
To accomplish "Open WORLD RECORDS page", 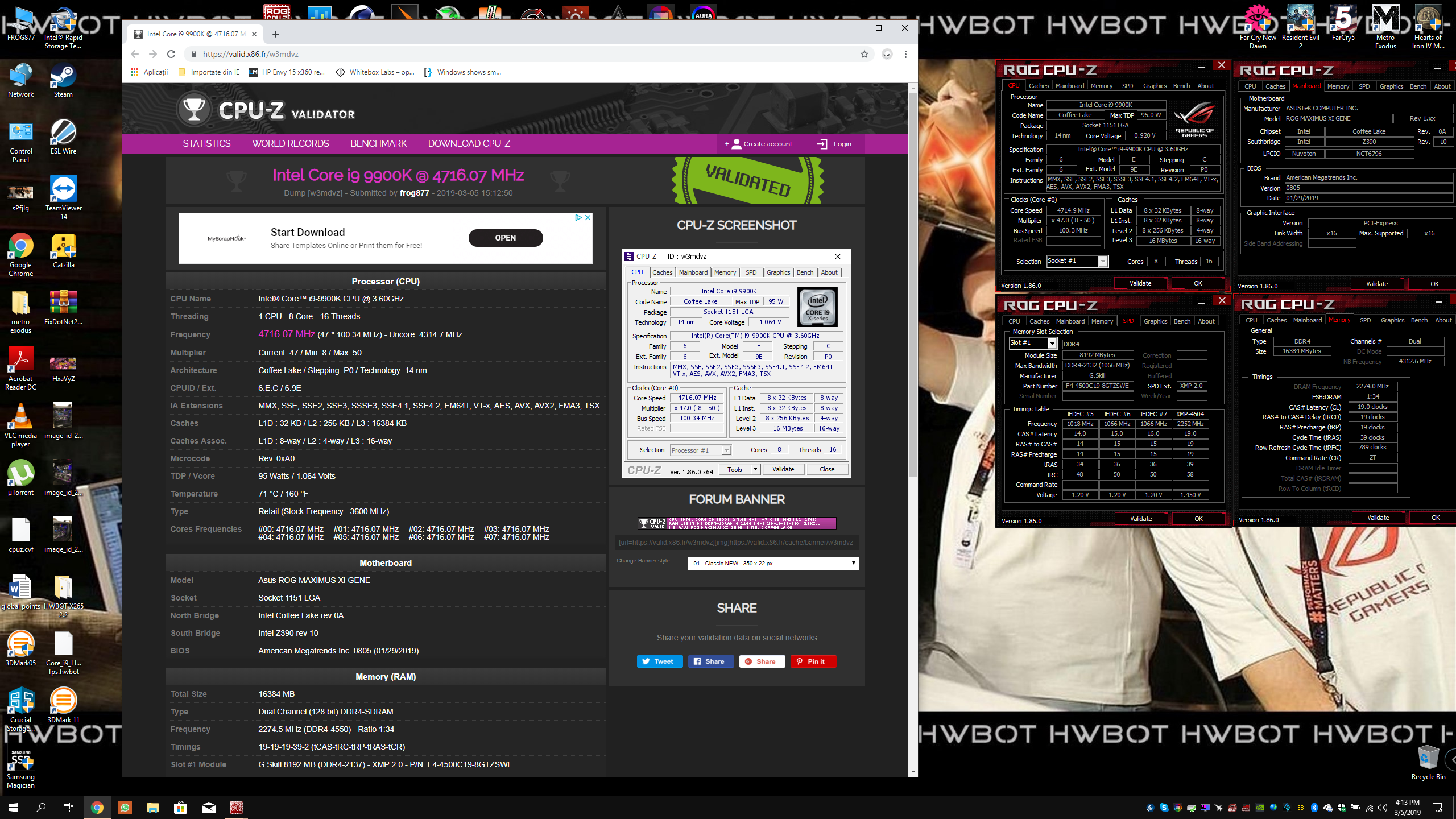I will 291,143.
